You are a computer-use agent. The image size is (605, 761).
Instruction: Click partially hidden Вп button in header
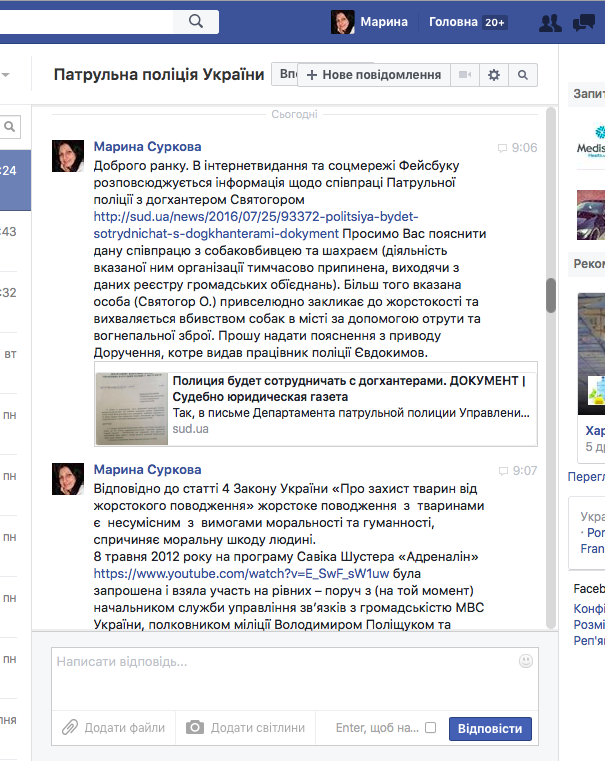(x=284, y=74)
